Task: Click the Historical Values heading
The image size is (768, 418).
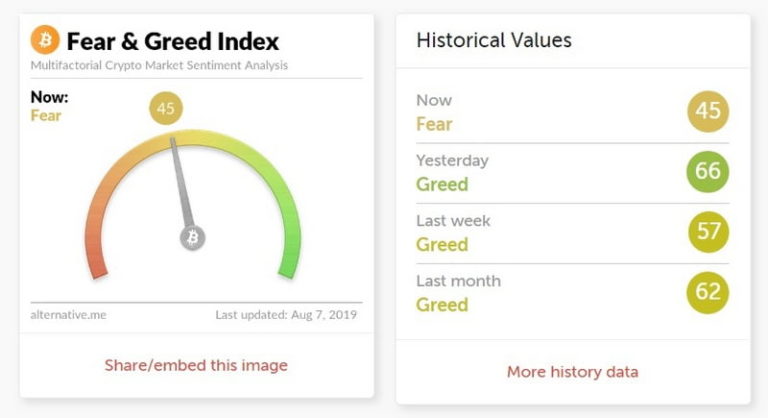Action: point(494,40)
